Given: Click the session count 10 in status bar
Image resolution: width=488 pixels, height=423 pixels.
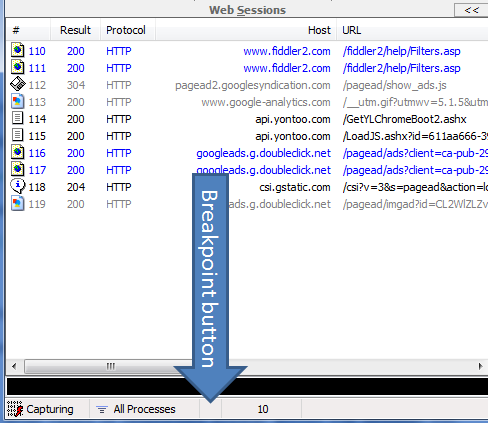Looking at the screenshot, I should point(263,409).
